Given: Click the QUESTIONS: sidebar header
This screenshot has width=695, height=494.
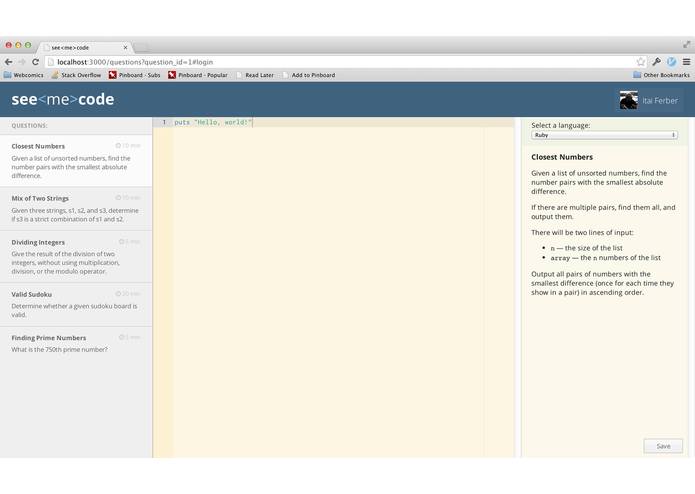Looking at the screenshot, I should click(x=29, y=125).
